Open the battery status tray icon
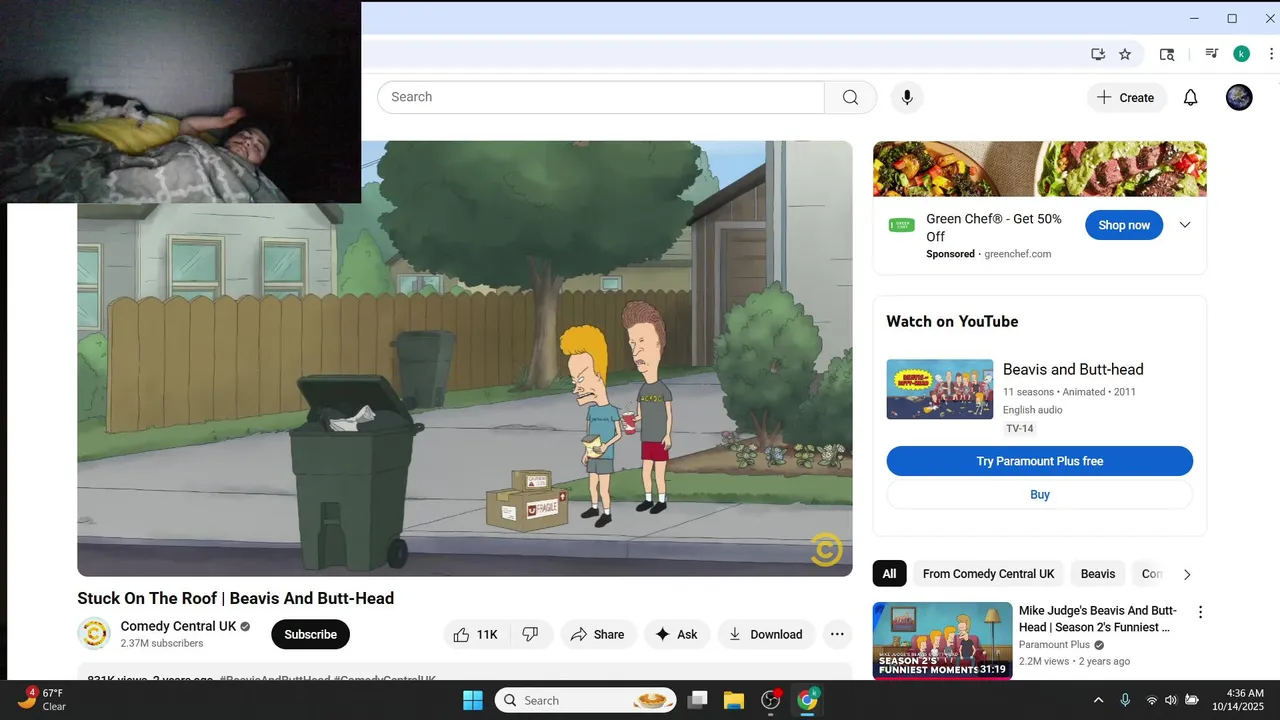The width and height of the screenshot is (1280, 720). click(1192, 700)
